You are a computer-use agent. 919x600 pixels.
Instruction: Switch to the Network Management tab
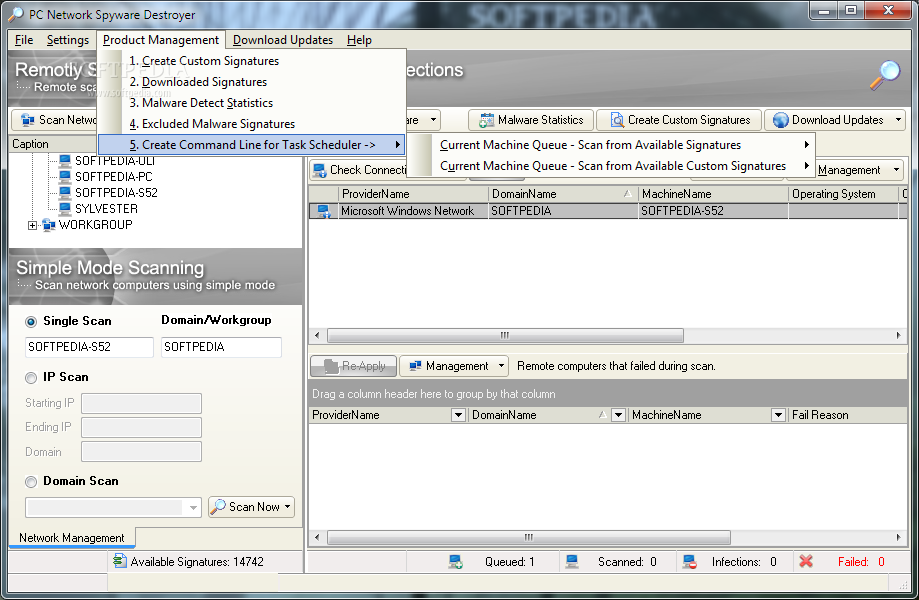click(72, 538)
